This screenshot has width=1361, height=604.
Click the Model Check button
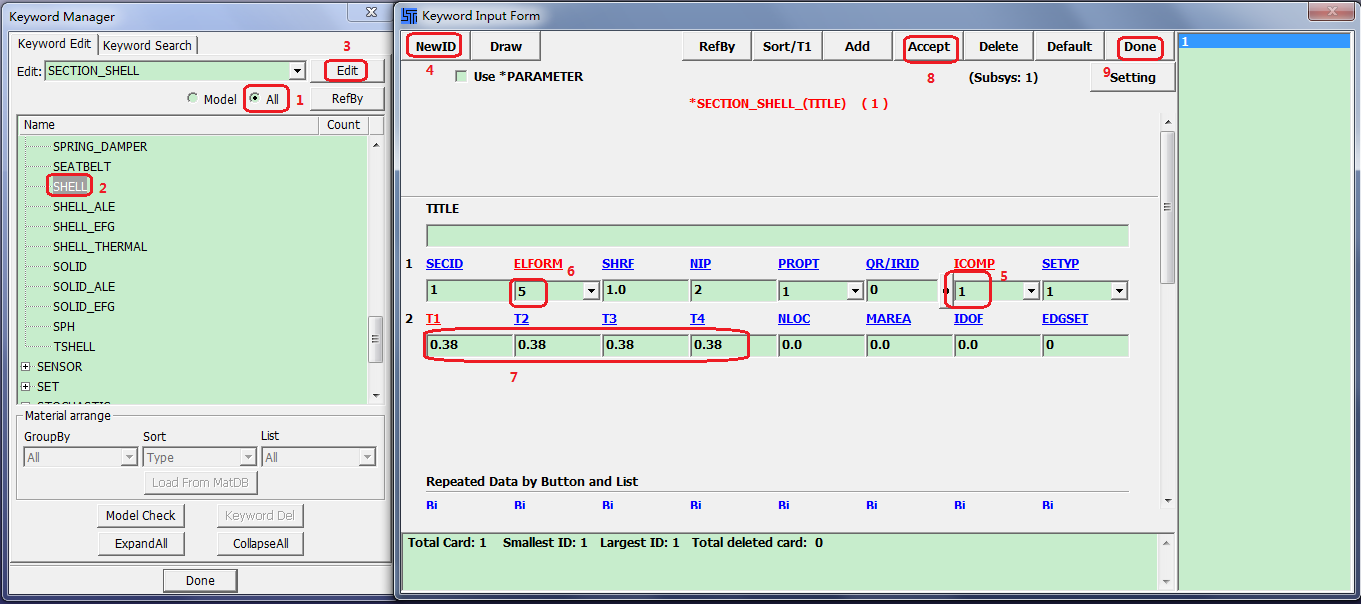point(141,516)
